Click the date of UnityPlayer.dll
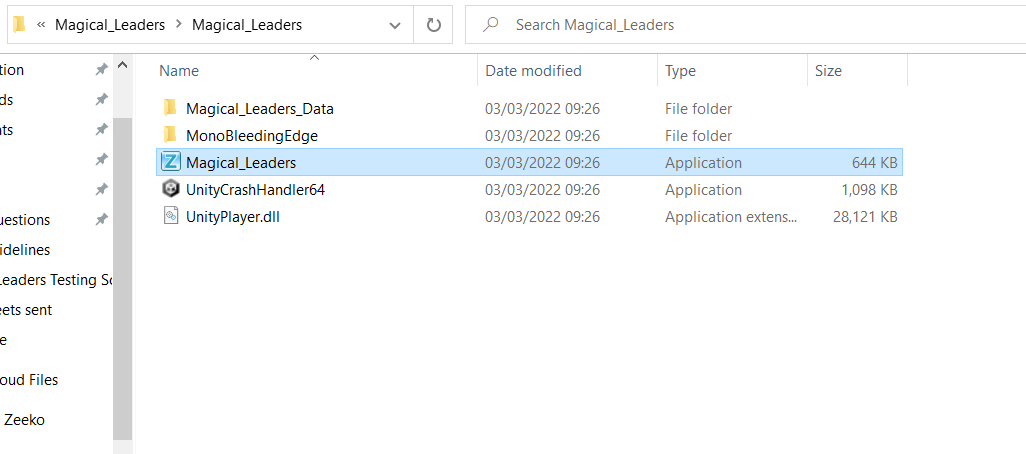 (542, 217)
